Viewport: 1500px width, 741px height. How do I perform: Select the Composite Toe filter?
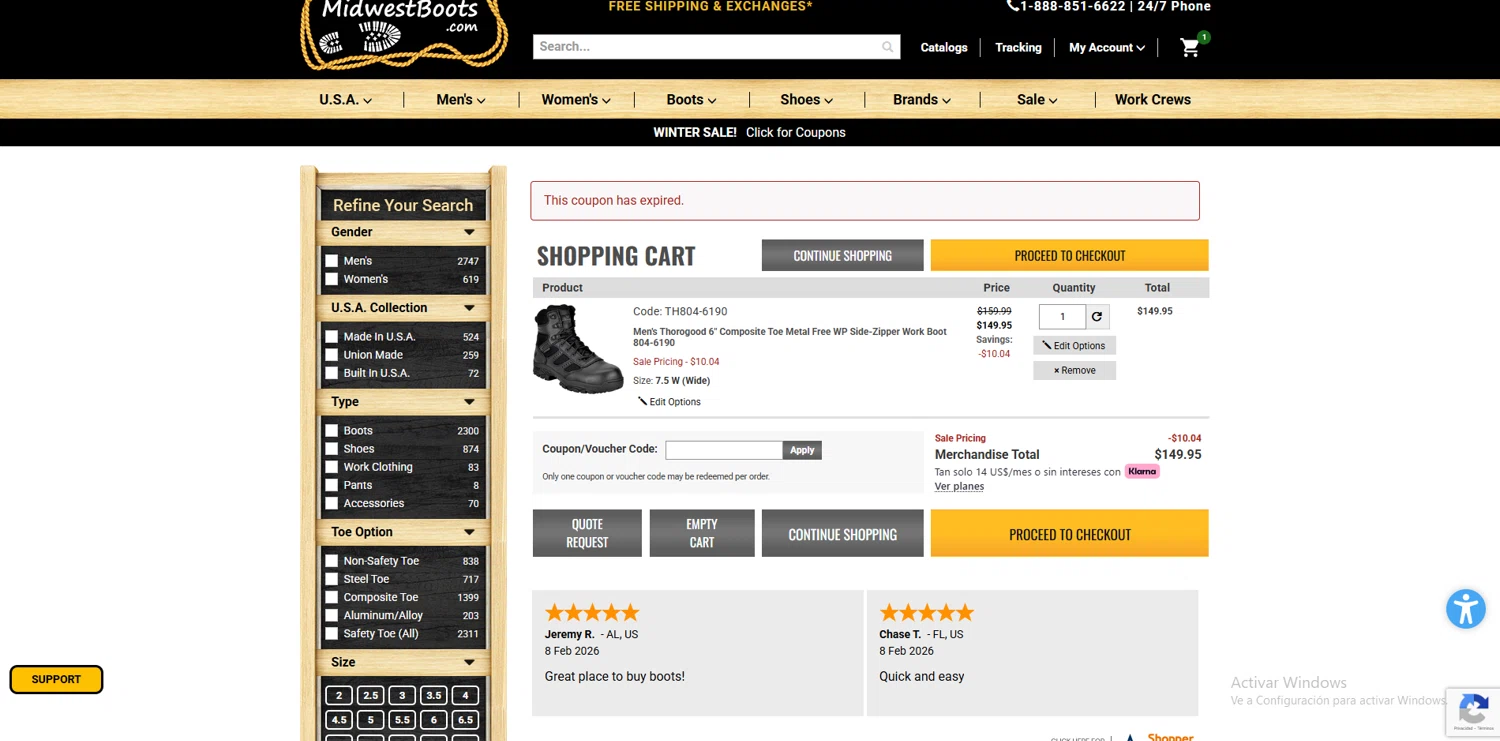332,597
